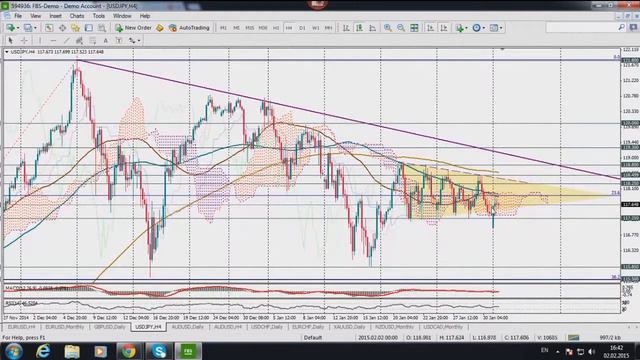Select the bar chart display icon
This screenshot has width=640, height=360.
tap(346, 28)
